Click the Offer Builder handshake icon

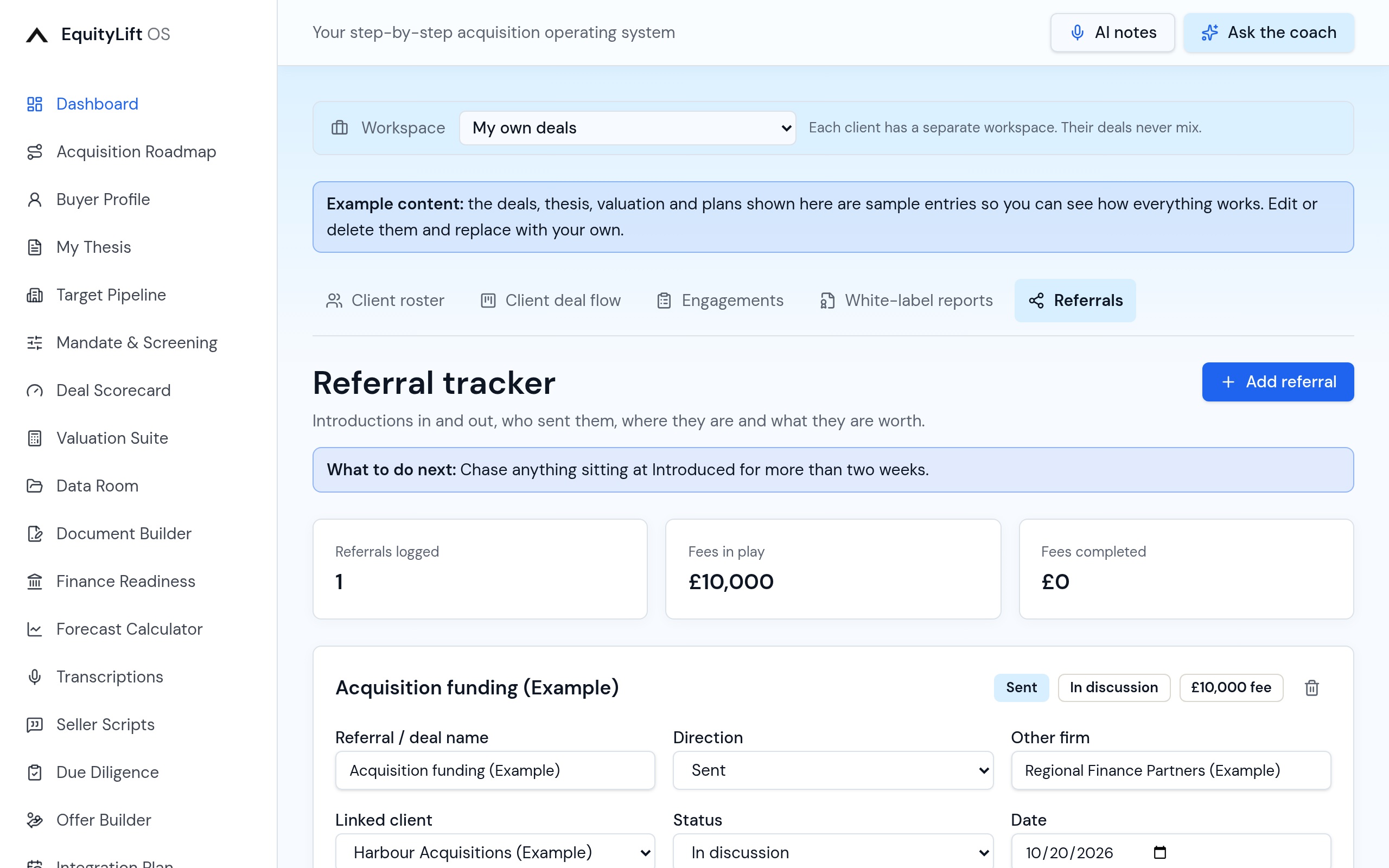coord(34,820)
